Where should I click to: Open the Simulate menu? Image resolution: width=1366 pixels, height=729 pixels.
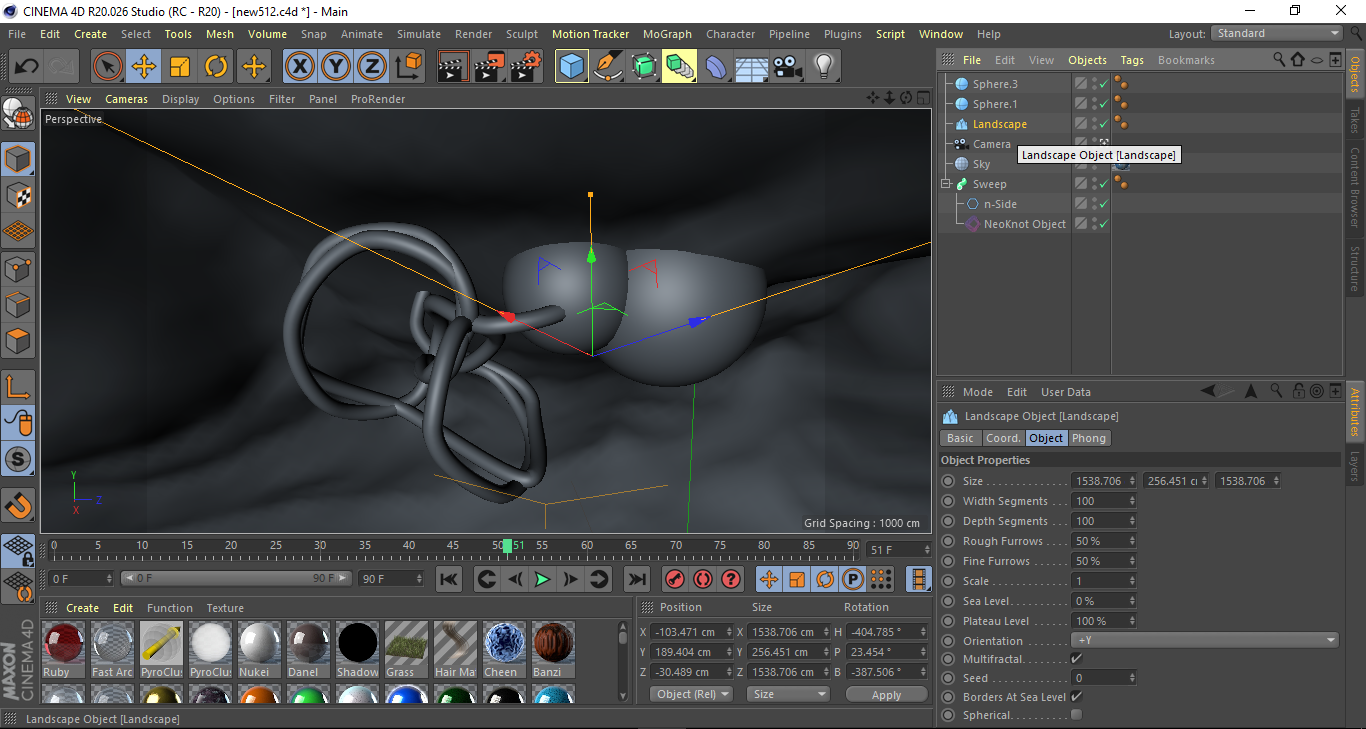[x=418, y=34]
